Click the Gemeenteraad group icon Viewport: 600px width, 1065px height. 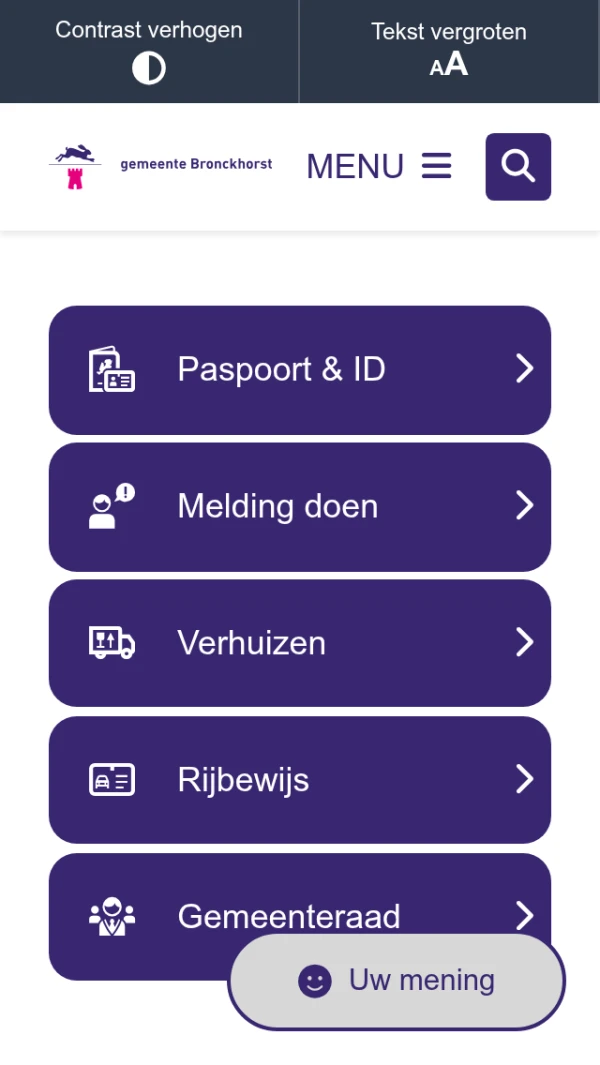111,916
